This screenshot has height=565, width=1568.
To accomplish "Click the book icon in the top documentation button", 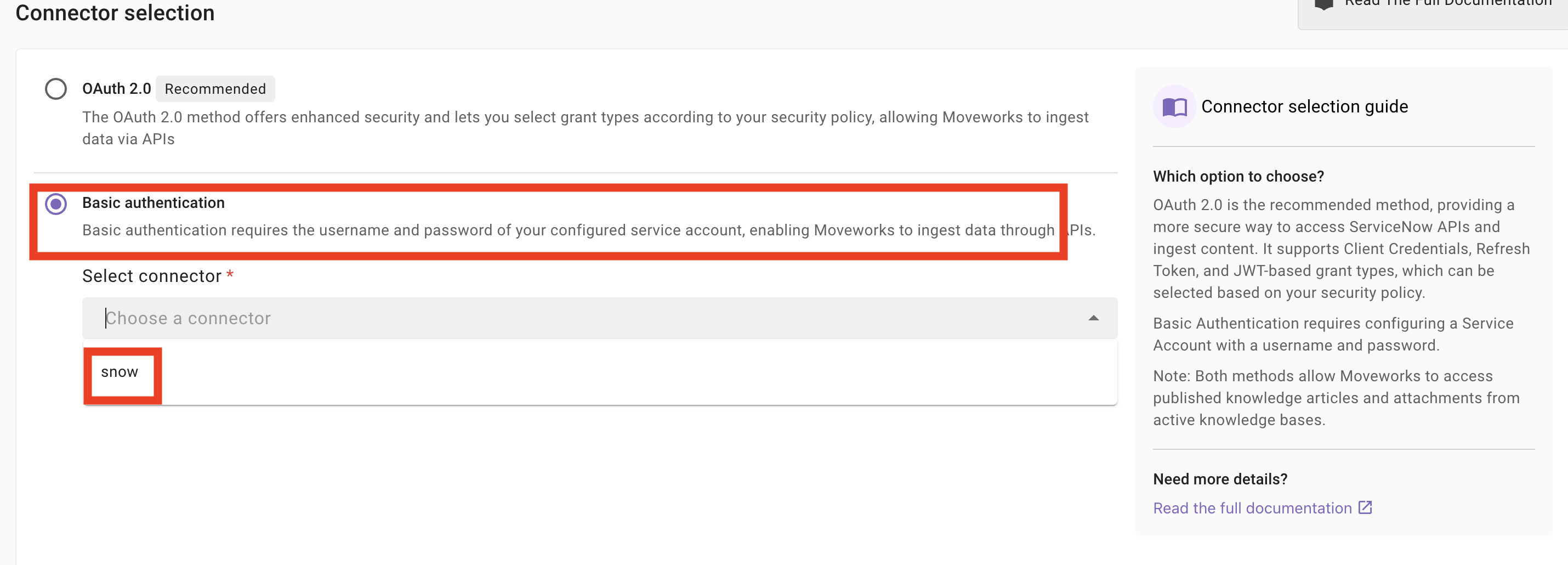I will coord(1323,5).
